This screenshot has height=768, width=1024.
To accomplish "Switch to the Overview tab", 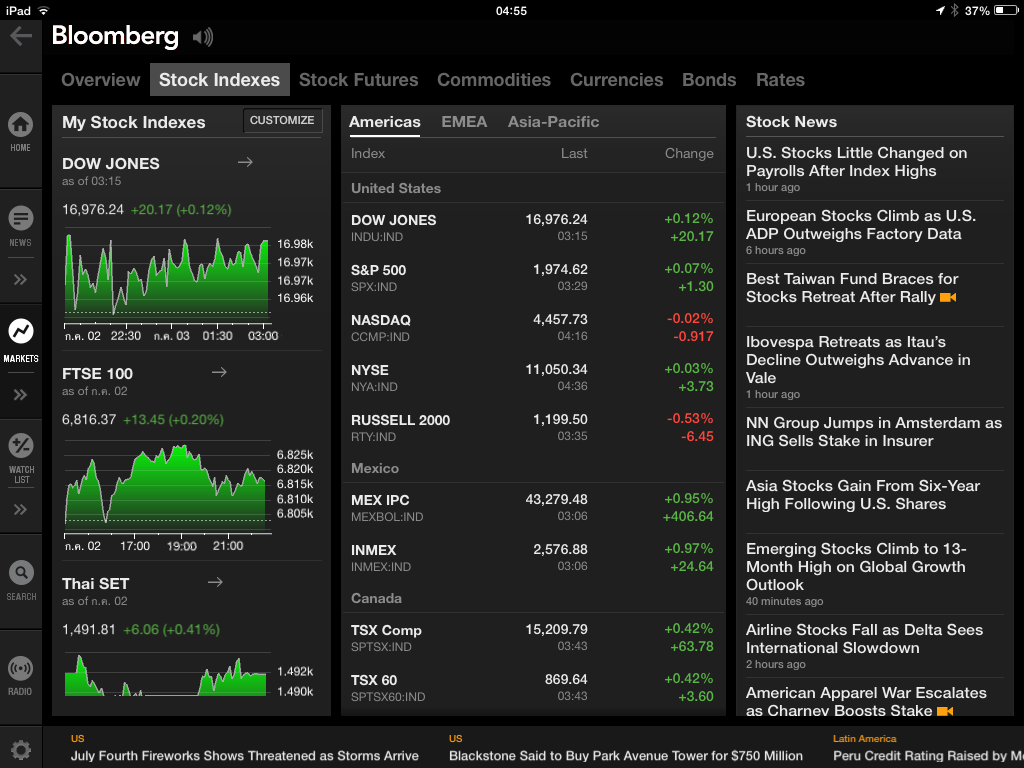I will point(101,80).
